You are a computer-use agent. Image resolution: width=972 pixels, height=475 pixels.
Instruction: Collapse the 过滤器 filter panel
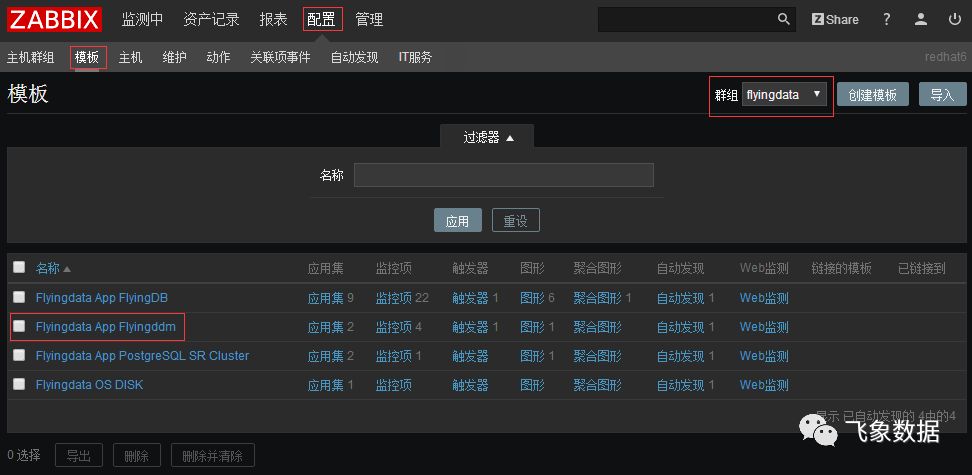click(x=487, y=137)
